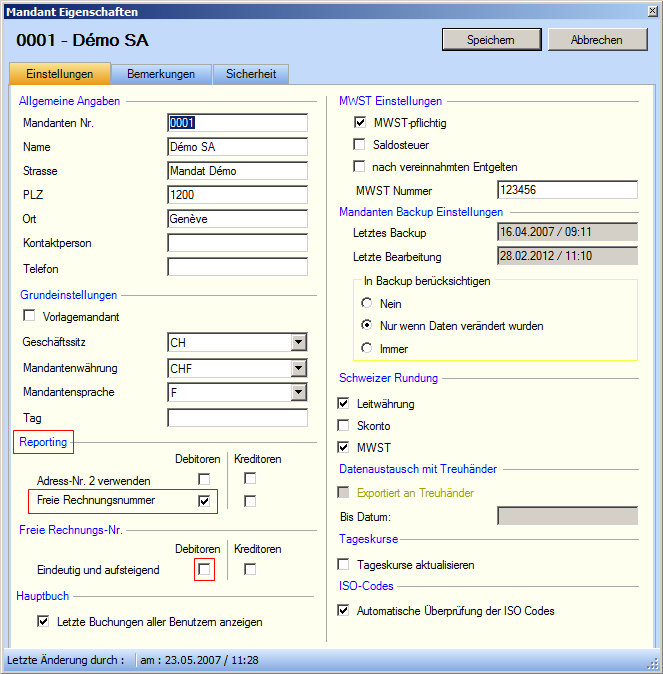Disable Automatische Überprüfung der ISO Codes
The height and width of the screenshot is (674, 663).
pos(345,611)
